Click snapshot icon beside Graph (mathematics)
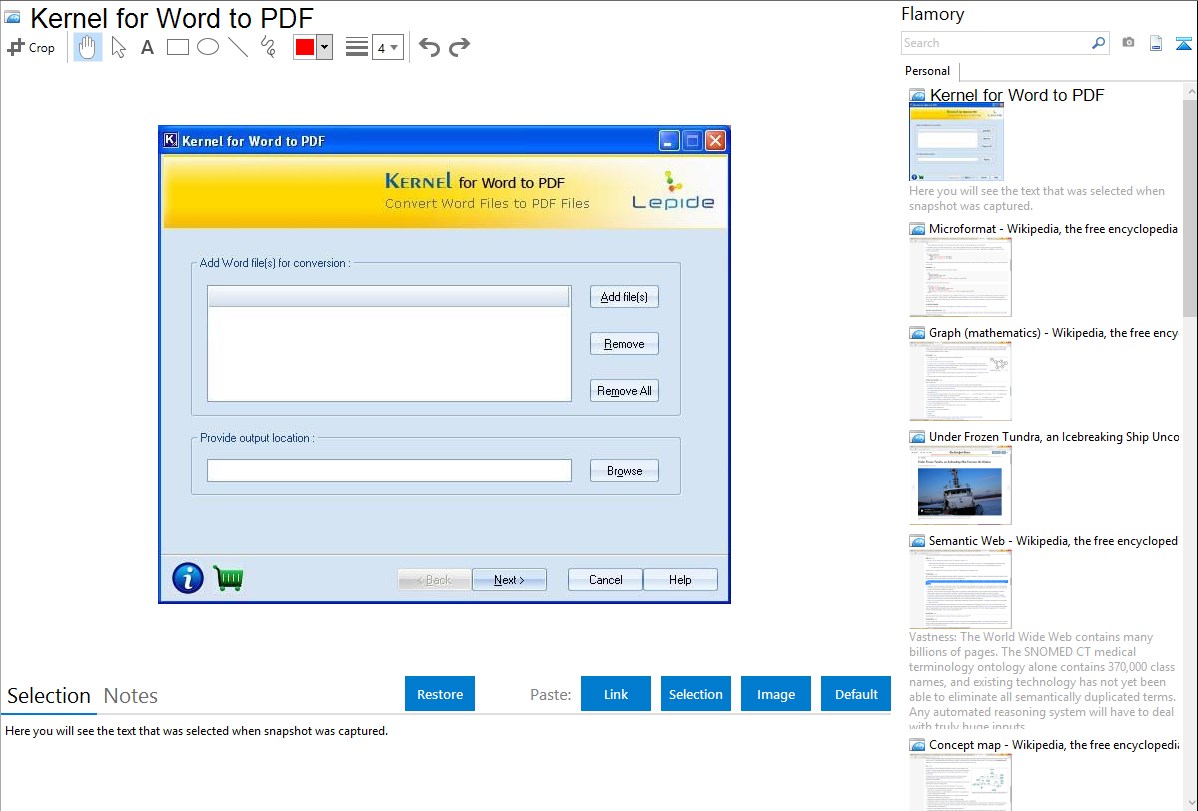 coord(918,333)
